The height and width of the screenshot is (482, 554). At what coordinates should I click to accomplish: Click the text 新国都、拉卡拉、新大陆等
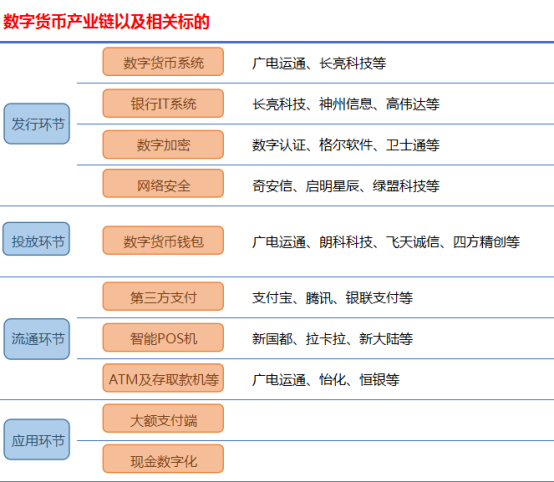tap(332, 339)
